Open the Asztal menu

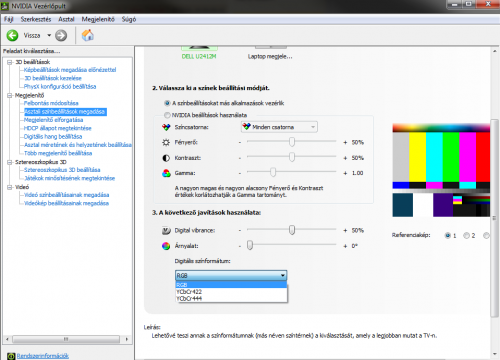(x=66, y=19)
